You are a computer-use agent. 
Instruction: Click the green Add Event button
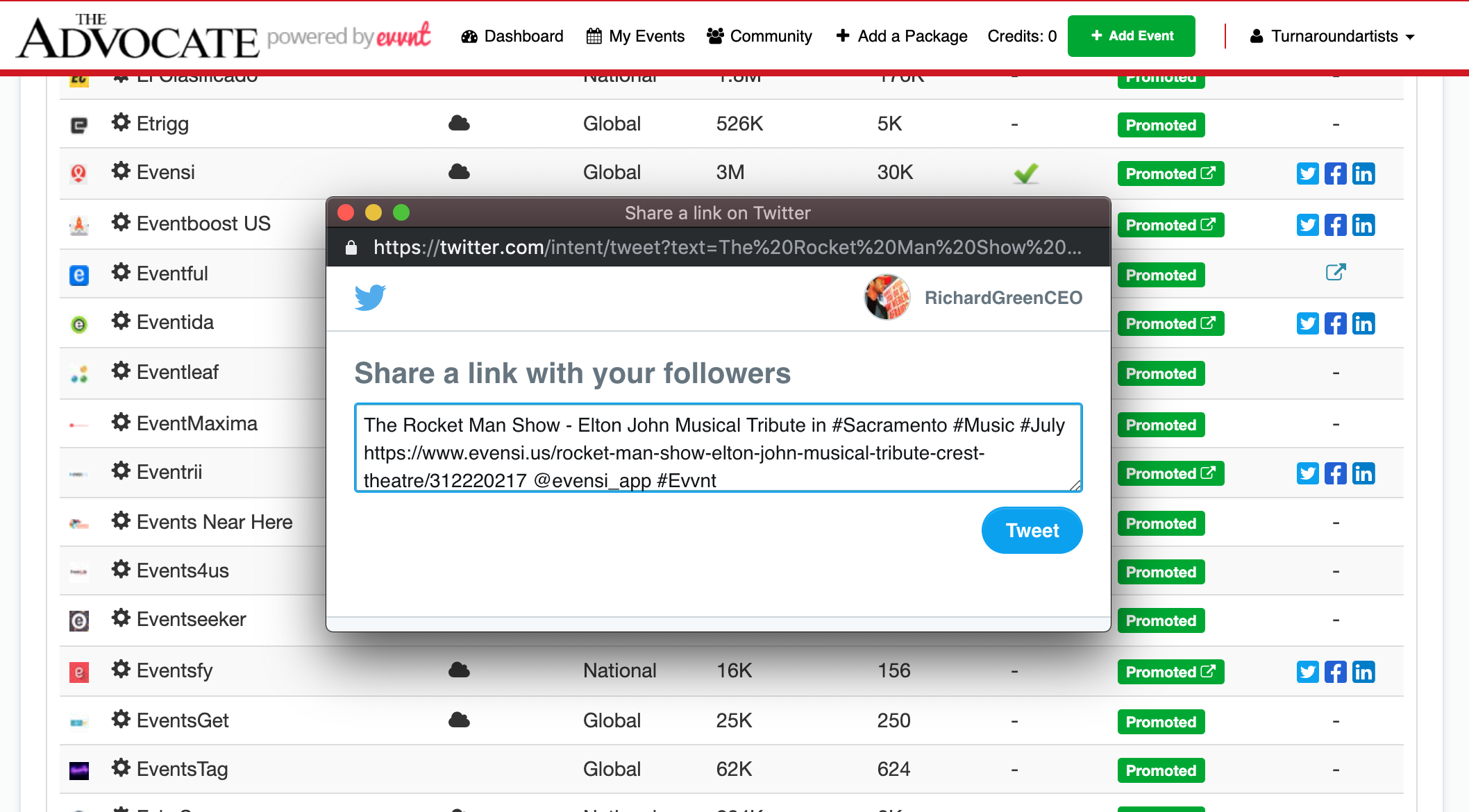click(1132, 36)
